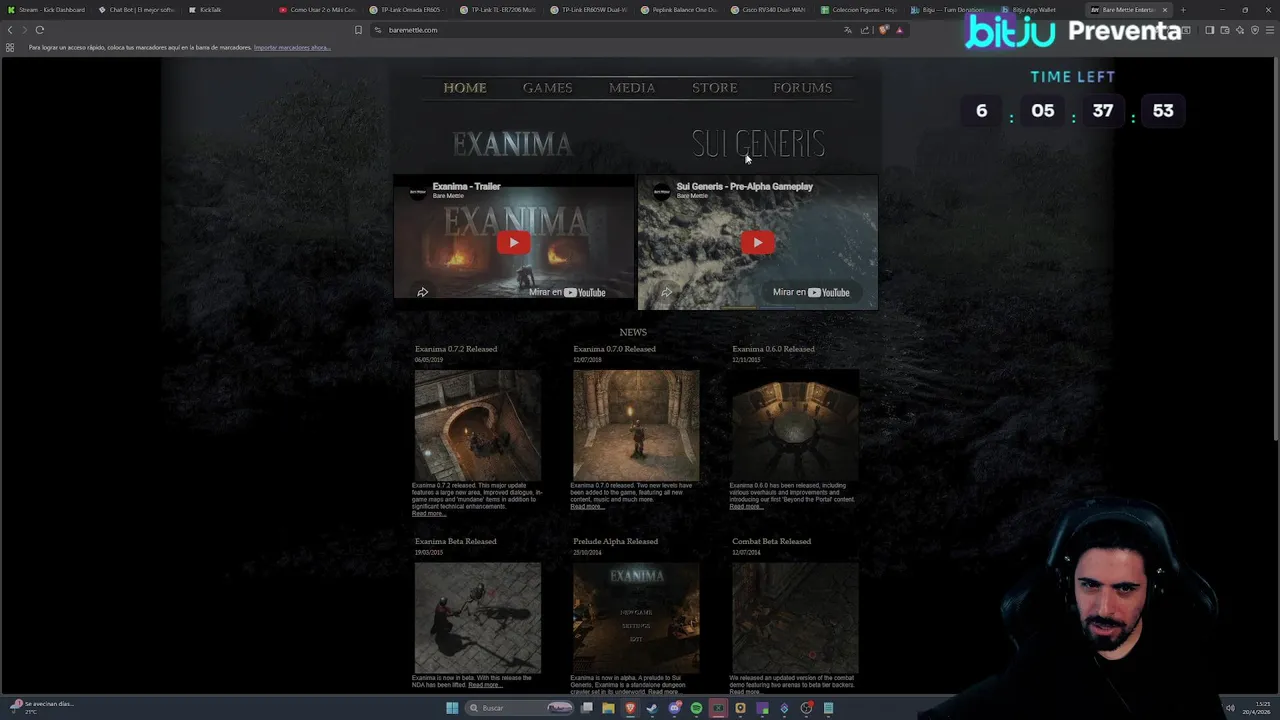Open the Combat Beta news thumbnail

[795, 617]
